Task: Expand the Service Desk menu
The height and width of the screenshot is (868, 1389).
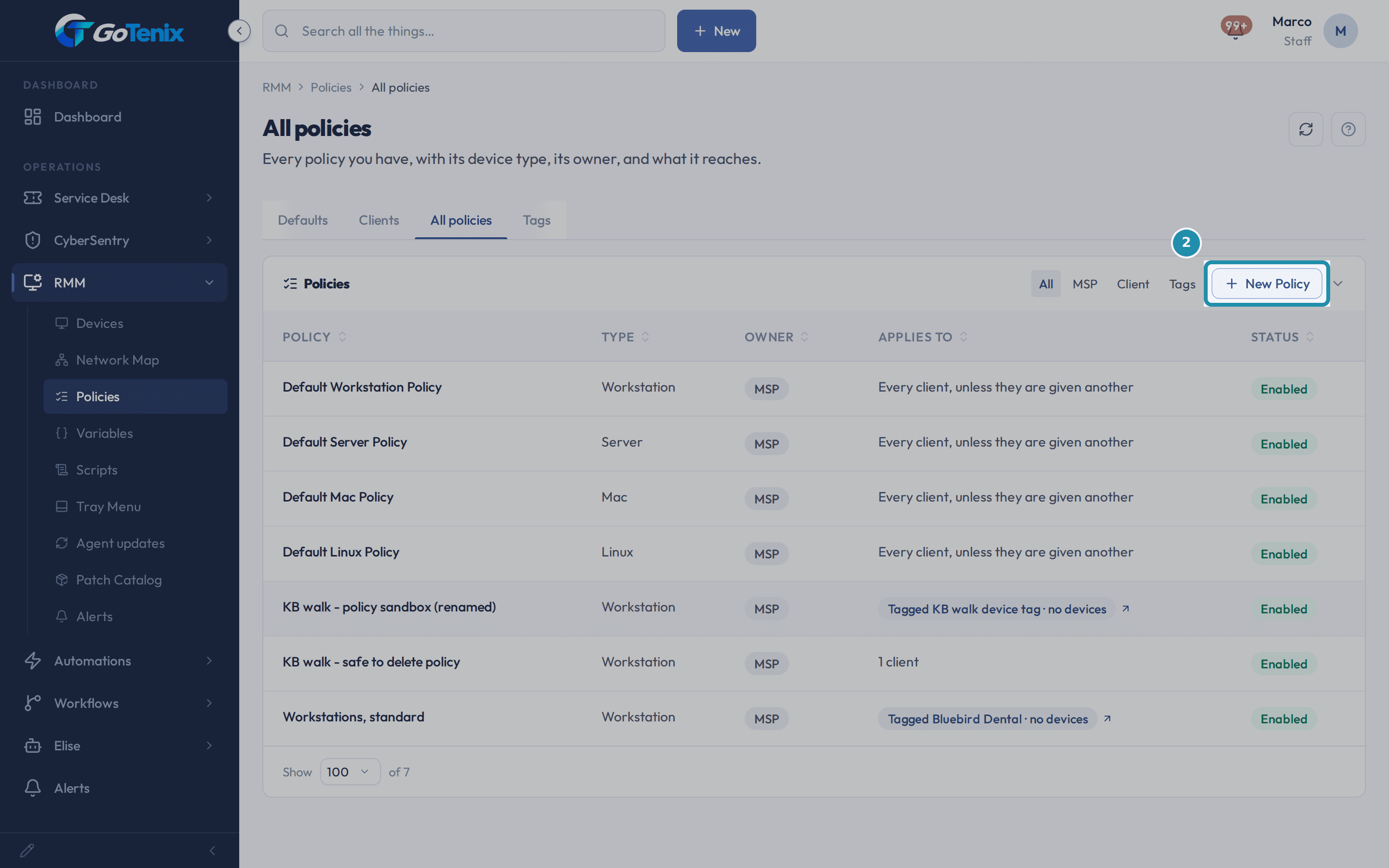Action: (x=120, y=198)
